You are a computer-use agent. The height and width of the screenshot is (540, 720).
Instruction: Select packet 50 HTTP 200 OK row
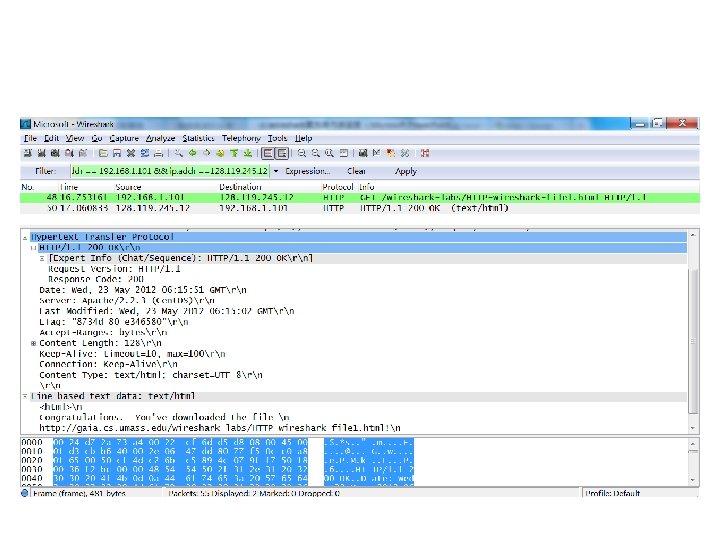[x=360, y=208]
